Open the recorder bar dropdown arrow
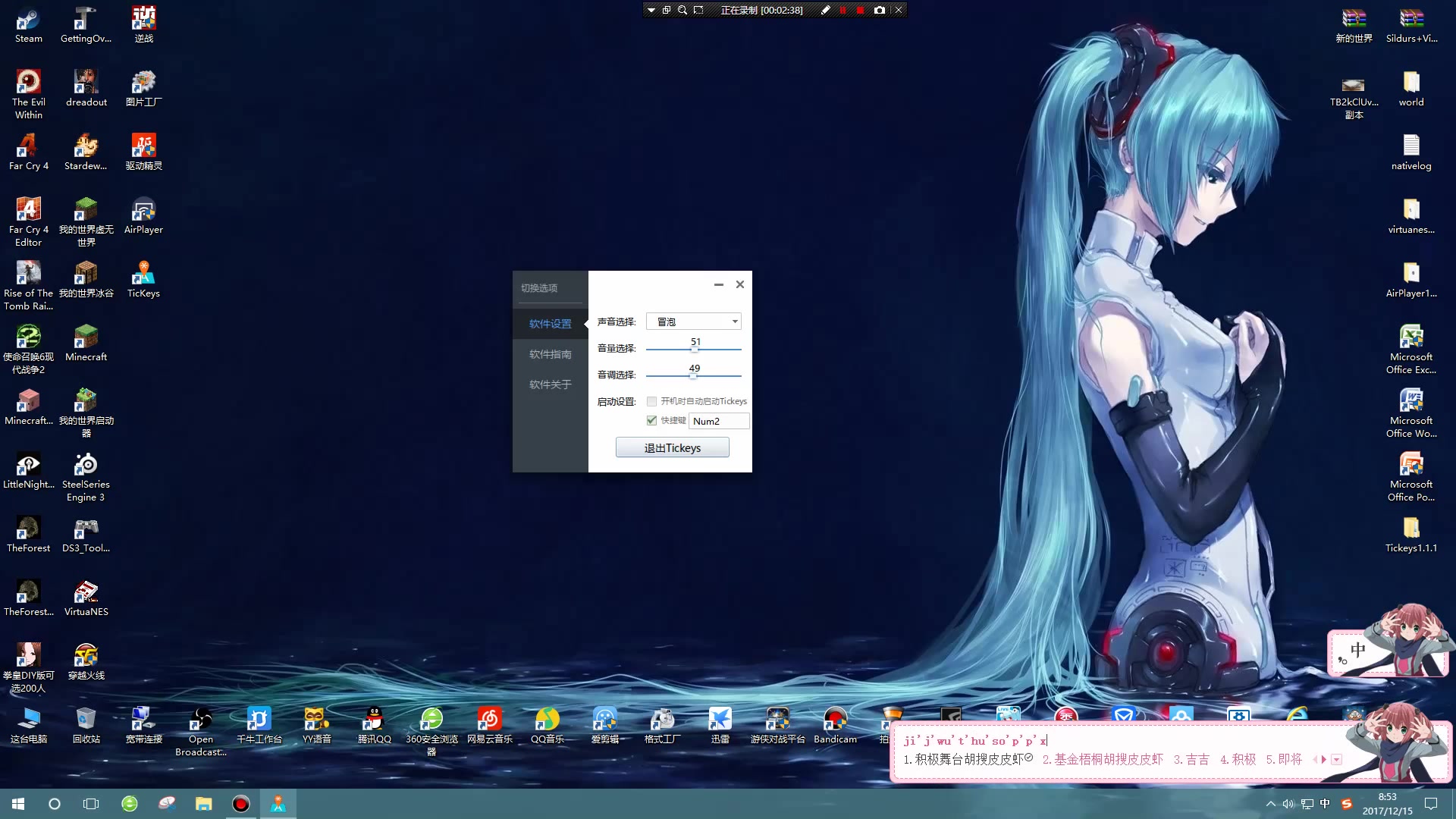This screenshot has width=1456, height=819. click(651, 10)
